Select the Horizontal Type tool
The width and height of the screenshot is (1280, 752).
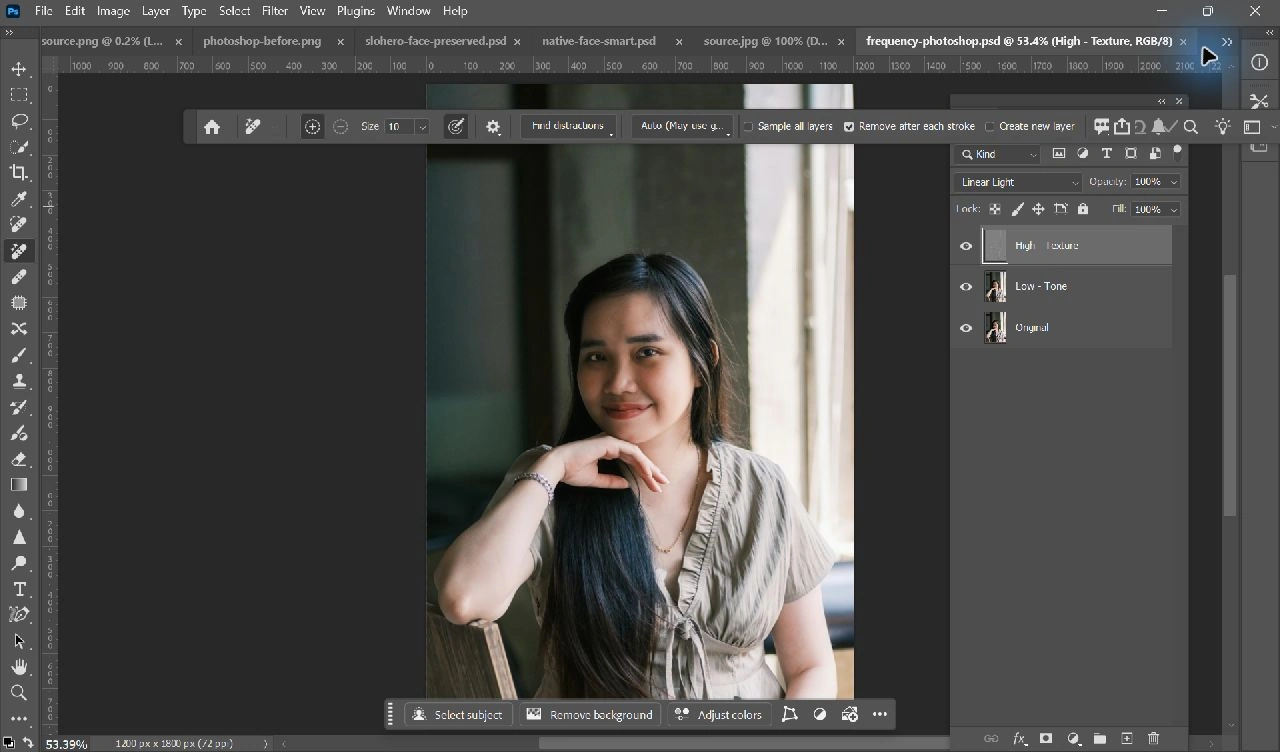[x=19, y=589]
